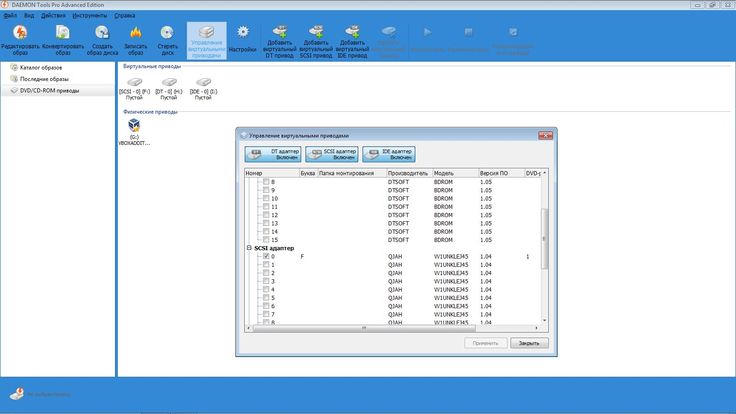
Task: Sort by Firmware version column header
Action: [501, 173]
